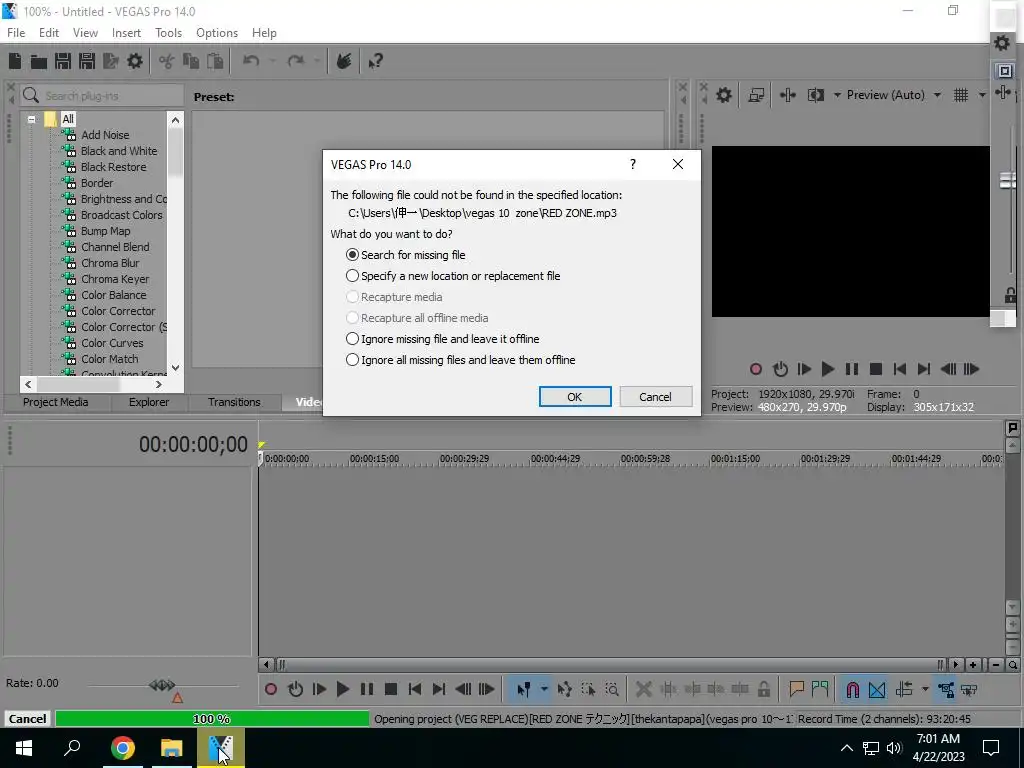This screenshot has height=768, width=1024.
Task: Open the Insert menu
Action: pos(126,33)
